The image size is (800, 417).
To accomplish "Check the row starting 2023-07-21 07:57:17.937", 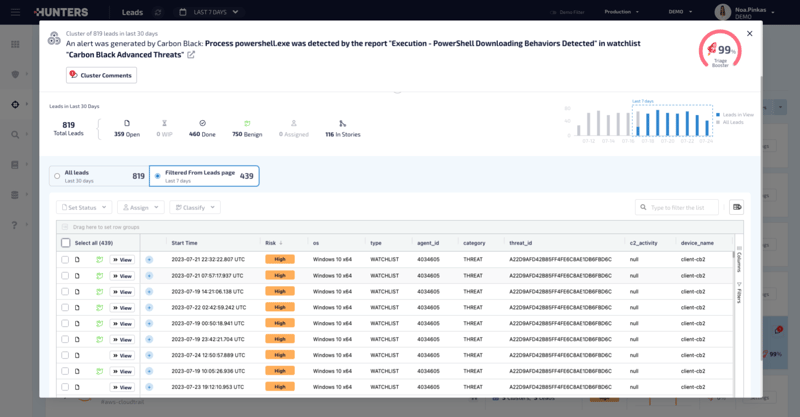I will 65,276.
